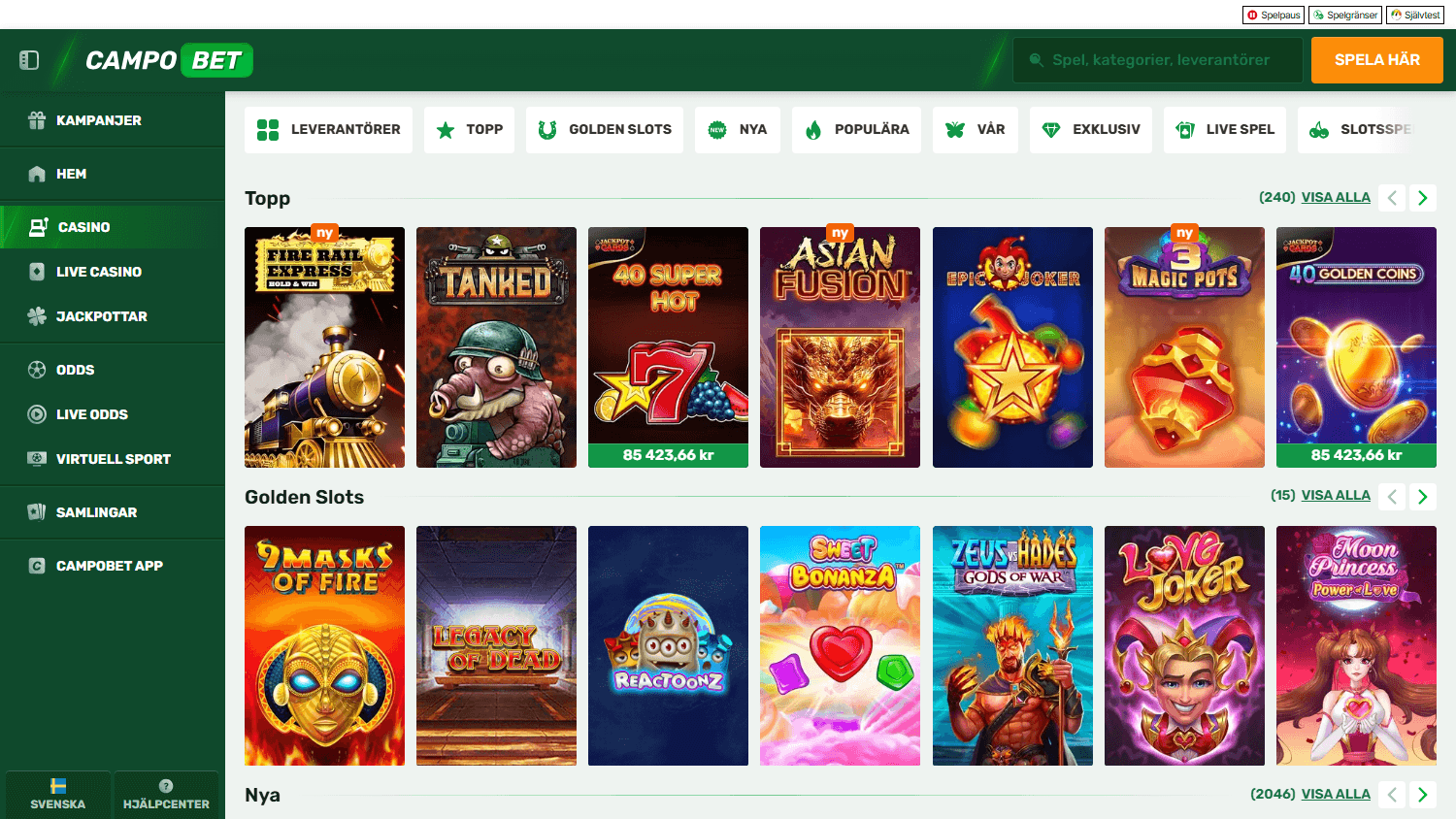Click the search magnifier icon
The height and width of the screenshot is (819, 1456).
pyautogui.click(x=1037, y=60)
